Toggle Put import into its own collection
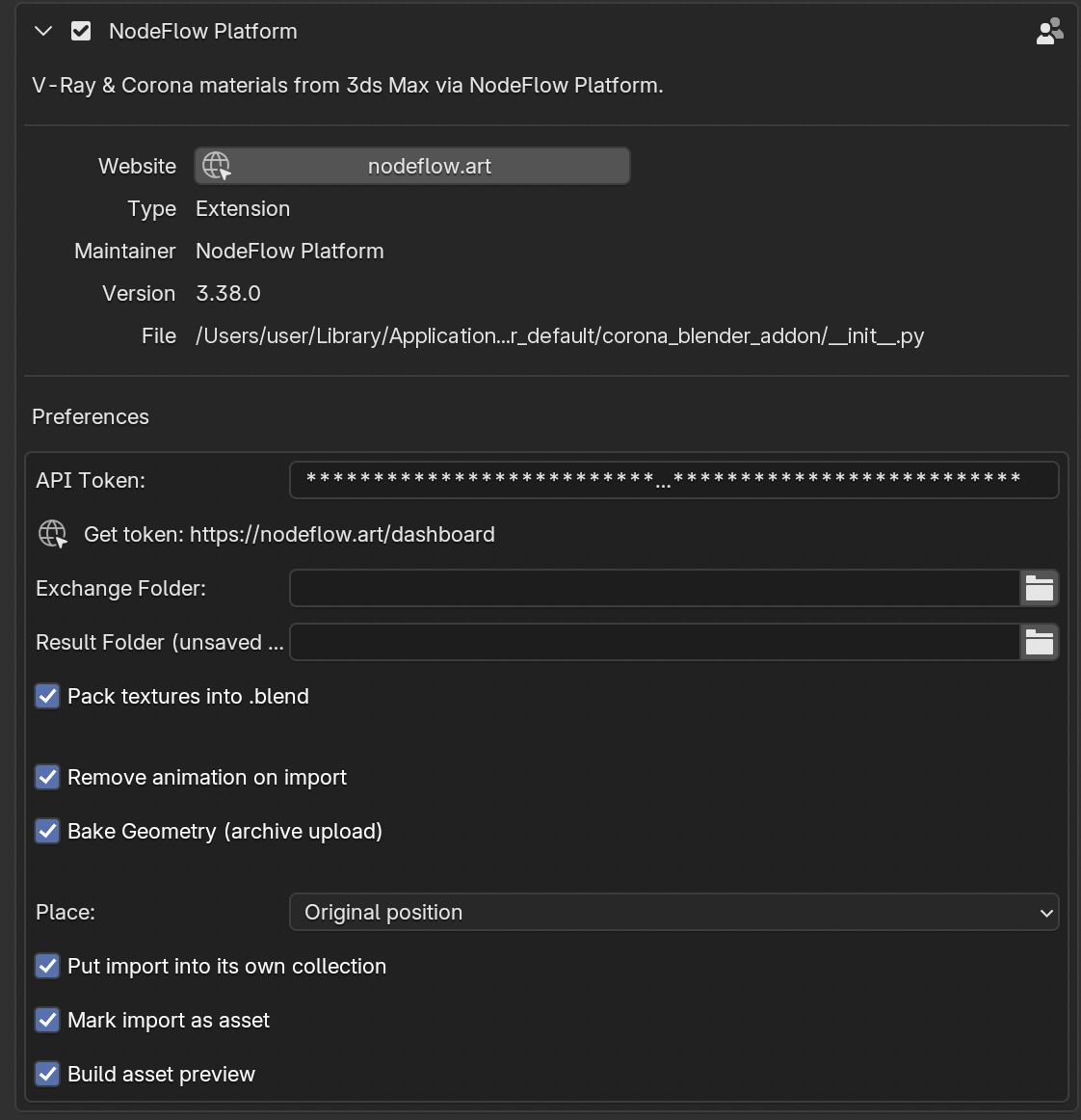Screen dimensions: 1081x1120 coord(48,966)
